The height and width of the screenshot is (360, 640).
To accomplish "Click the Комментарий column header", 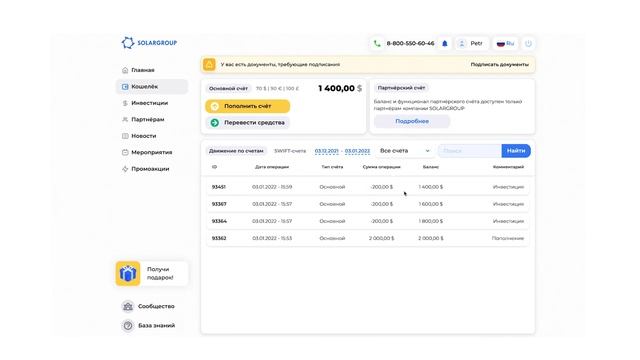I will click(508, 167).
